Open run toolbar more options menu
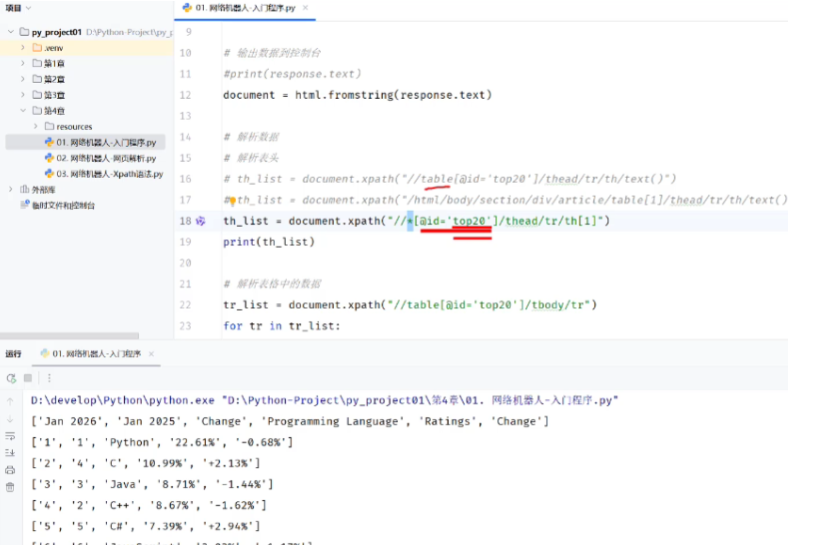Image resolution: width=821 pixels, height=545 pixels. [49, 378]
